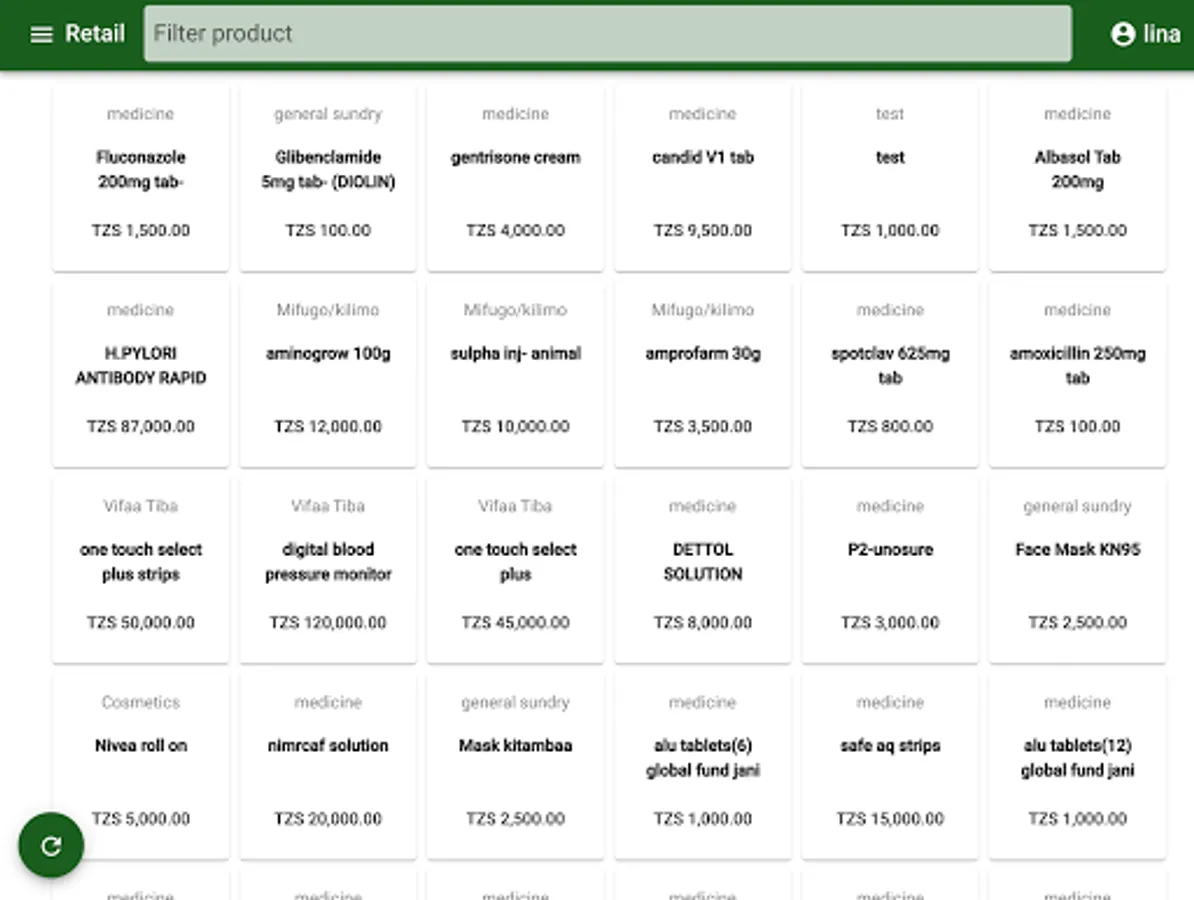Image resolution: width=1194 pixels, height=900 pixels.
Task: Click inside the Filter product search field
Action: click(x=607, y=34)
